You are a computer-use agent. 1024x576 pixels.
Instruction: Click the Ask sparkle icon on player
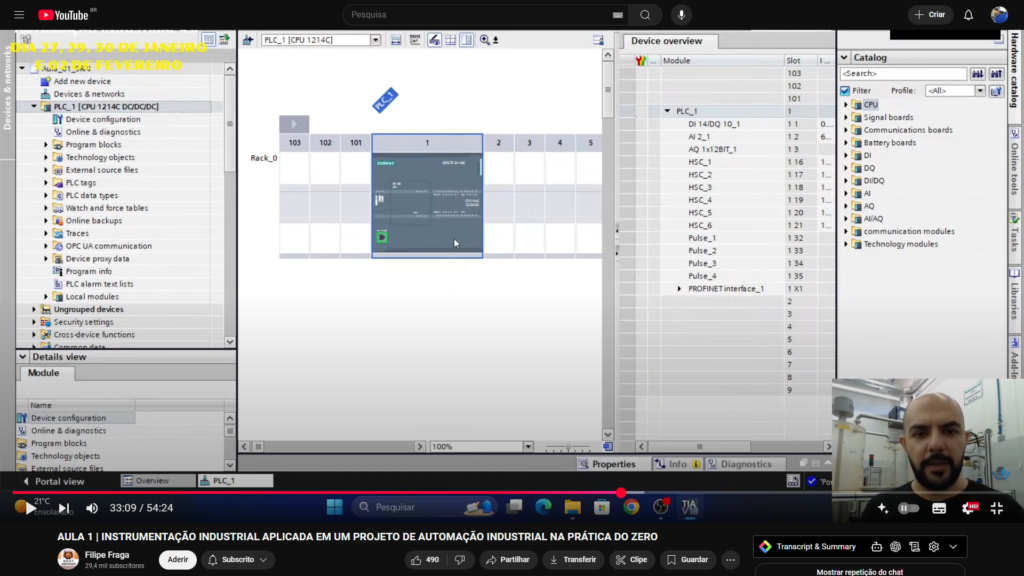883,508
